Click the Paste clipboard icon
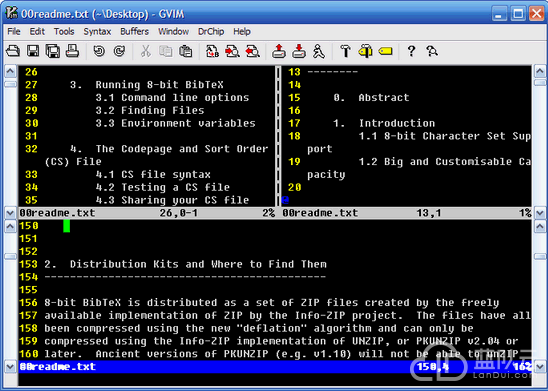The image size is (548, 391). coord(186,51)
